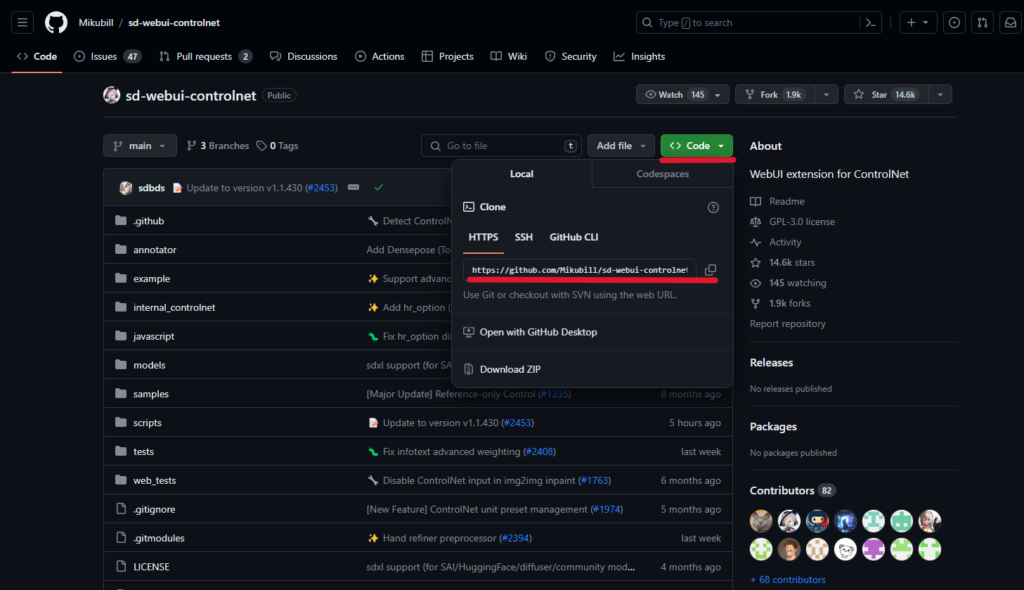Switch to the Discussions tab

304,56
